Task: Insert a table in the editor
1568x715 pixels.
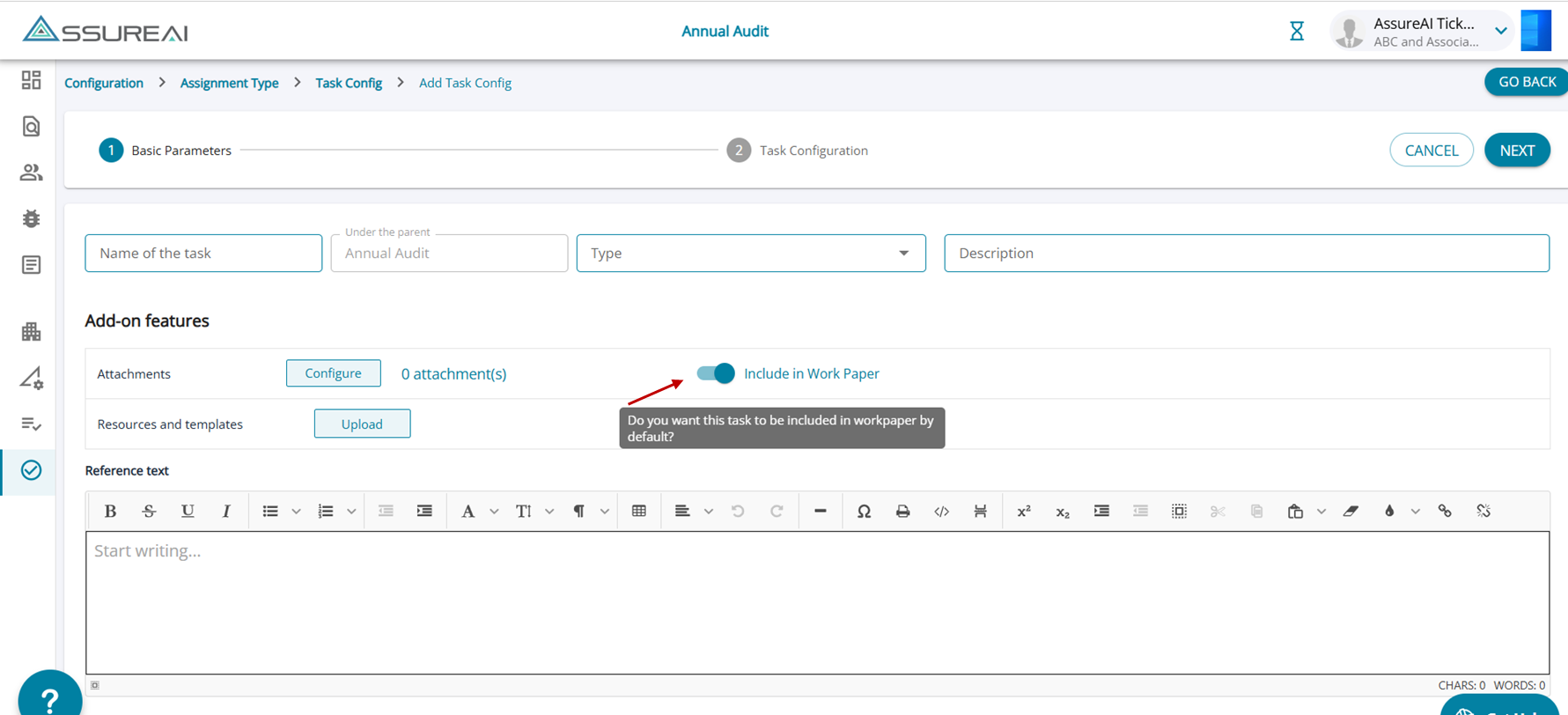Action: click(x=639, y=512)
